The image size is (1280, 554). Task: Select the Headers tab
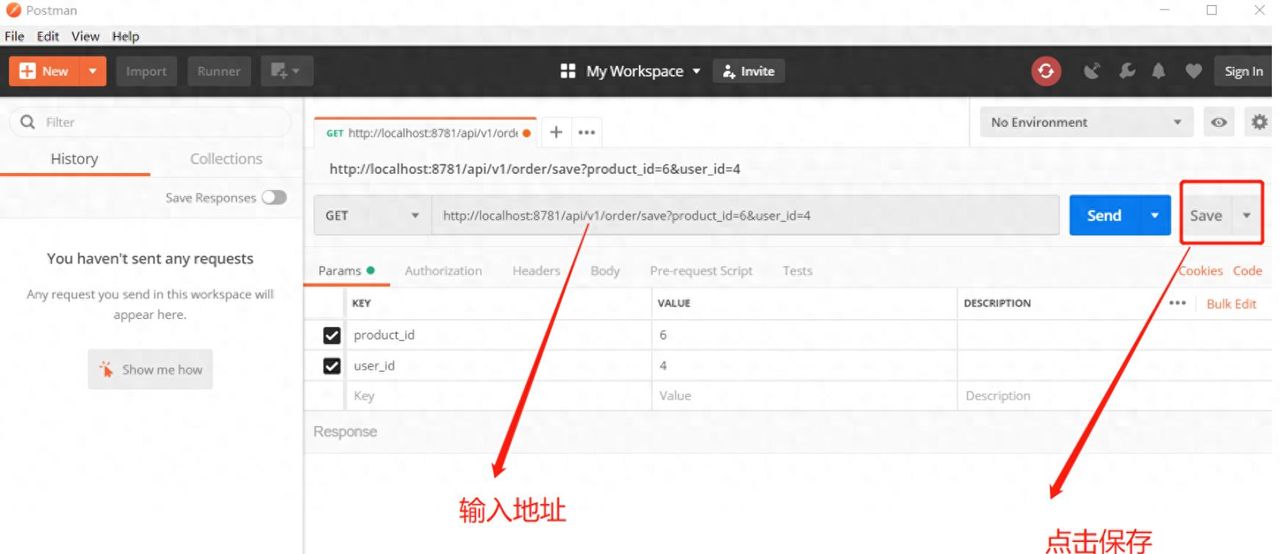click(x=536, y=271)
